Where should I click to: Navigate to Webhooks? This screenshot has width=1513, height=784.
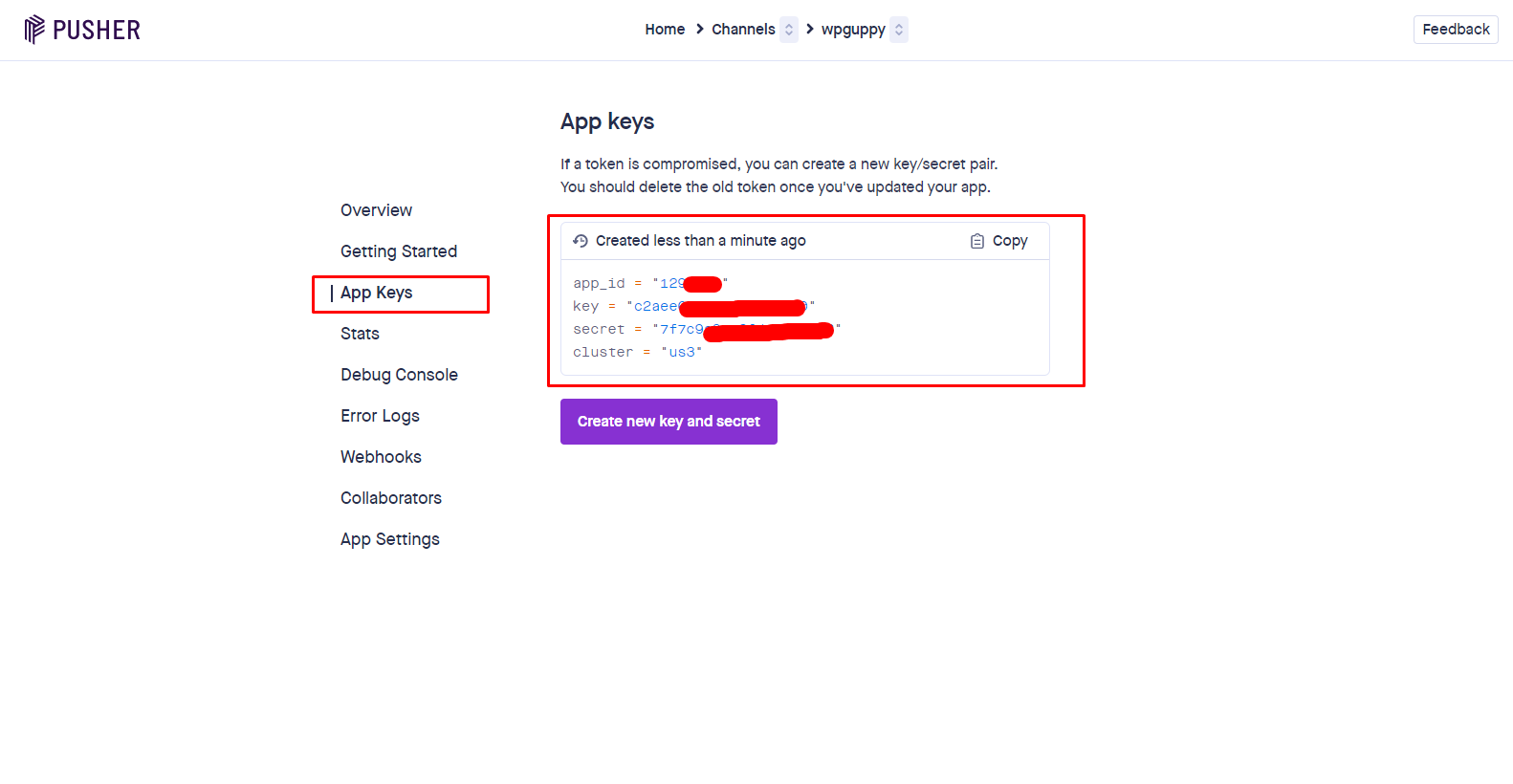click(x=381, y=457)
